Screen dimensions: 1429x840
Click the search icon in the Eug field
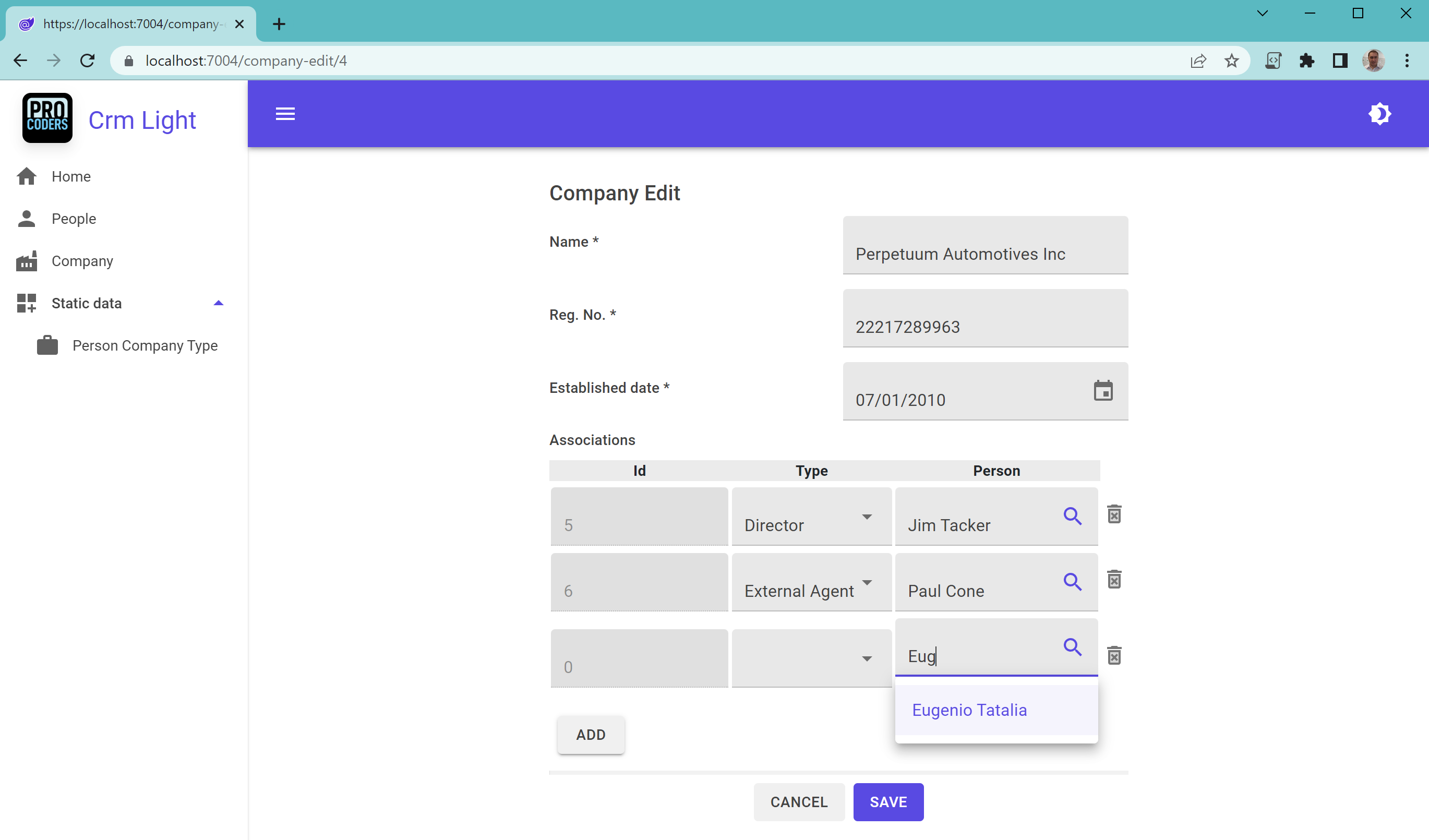click(x=1072, y=647)
